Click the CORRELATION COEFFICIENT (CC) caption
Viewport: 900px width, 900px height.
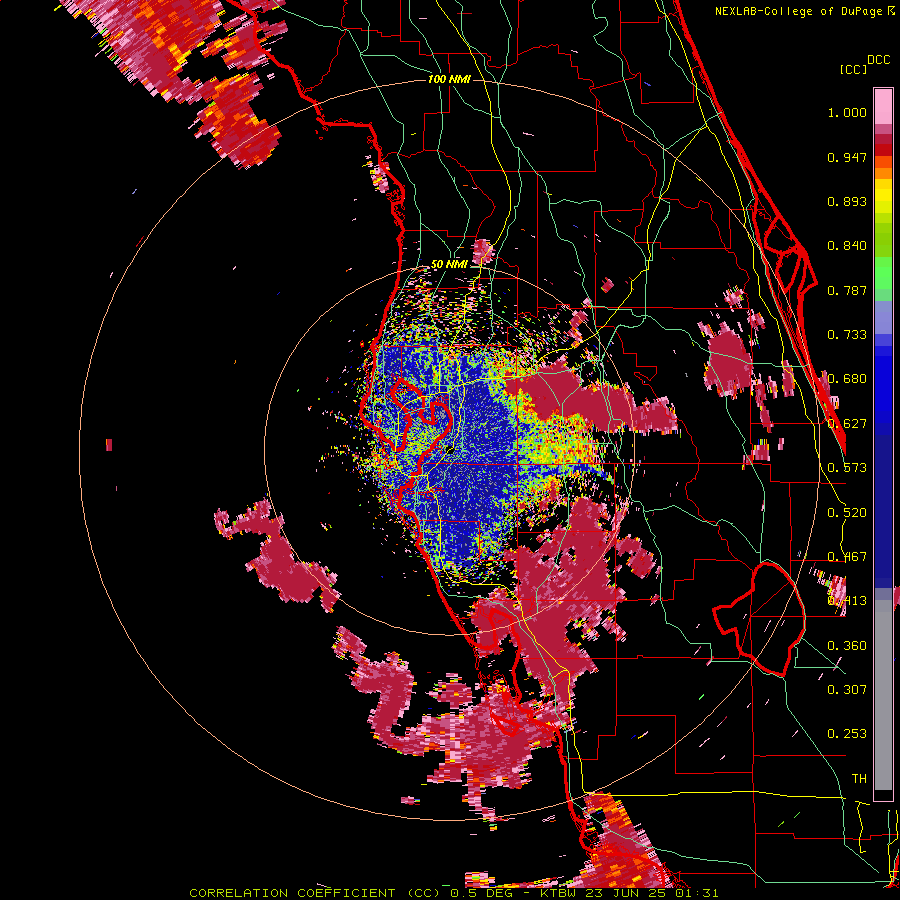tap(314, 893)
